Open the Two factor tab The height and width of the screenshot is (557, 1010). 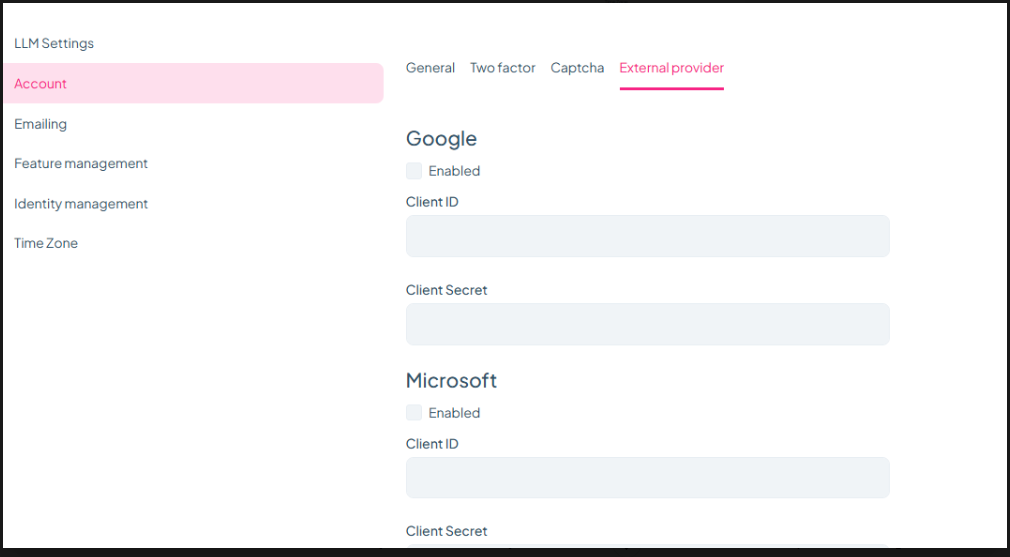(x=503, y=68)
